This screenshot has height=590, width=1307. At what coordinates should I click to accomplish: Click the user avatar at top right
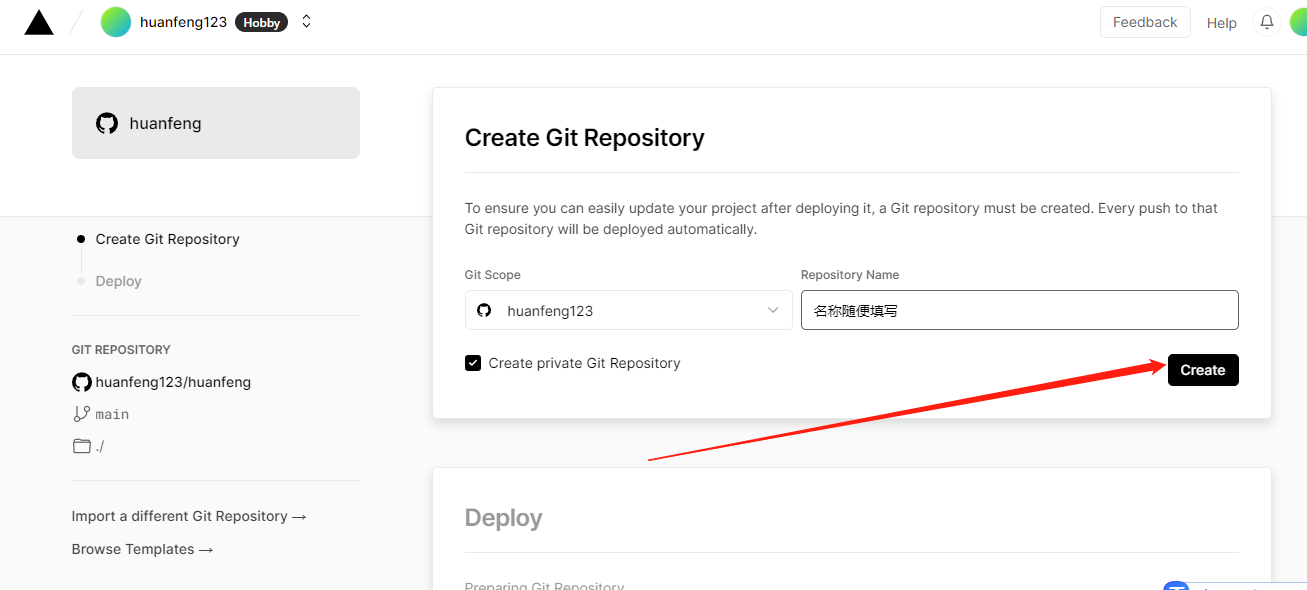pos(1298,22)
